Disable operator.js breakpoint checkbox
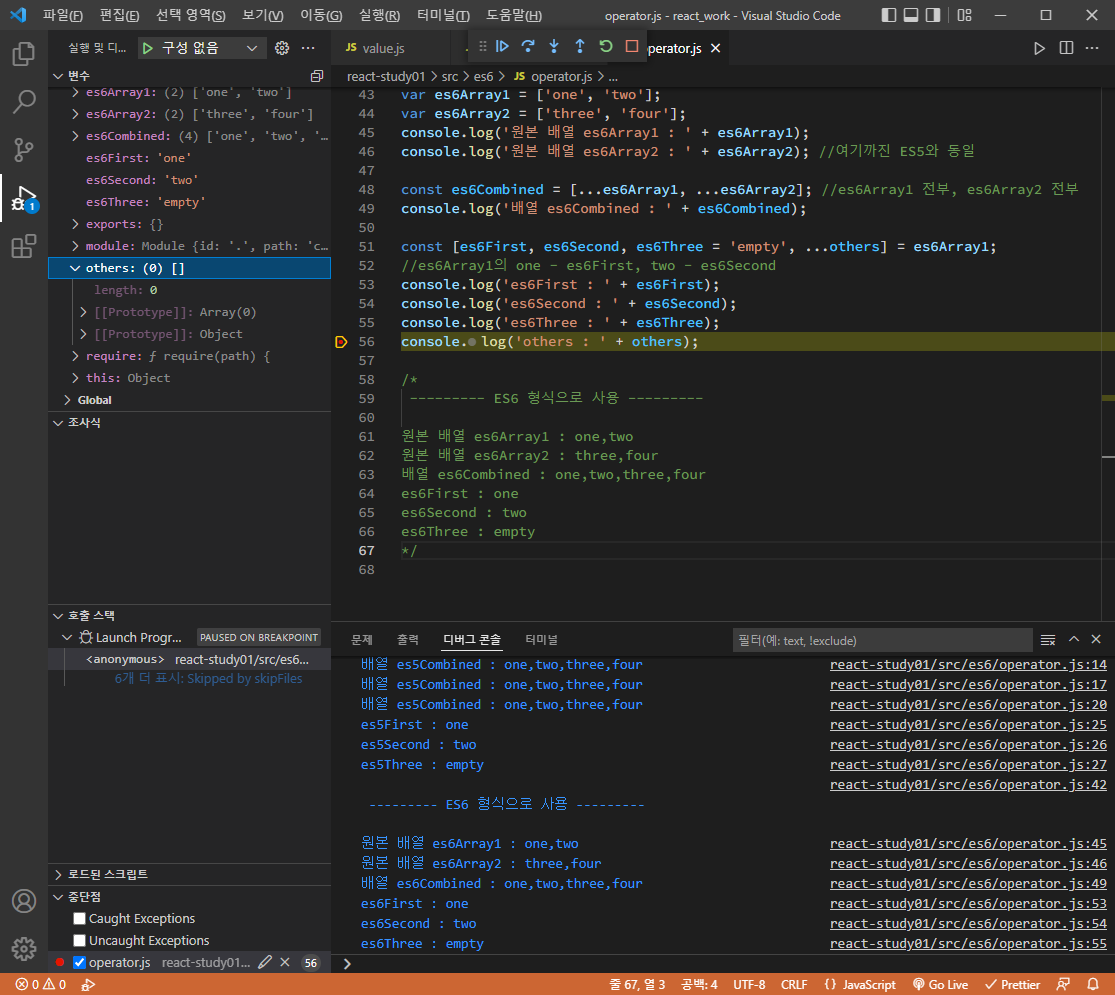This screenshot has width=1115, height=995. point(80,962)
